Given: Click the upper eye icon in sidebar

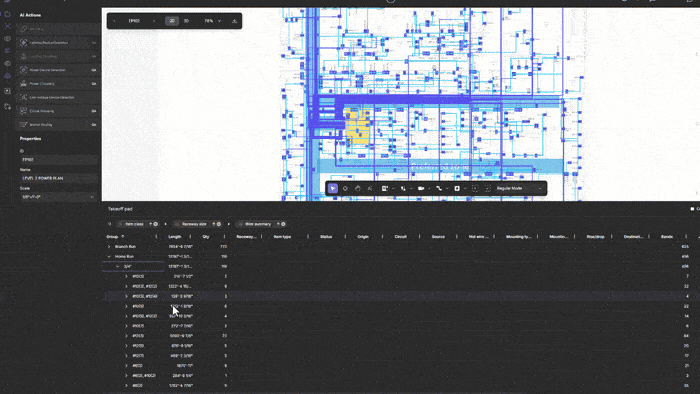Looking at the screenshot, I should click(x=8, y=39).
